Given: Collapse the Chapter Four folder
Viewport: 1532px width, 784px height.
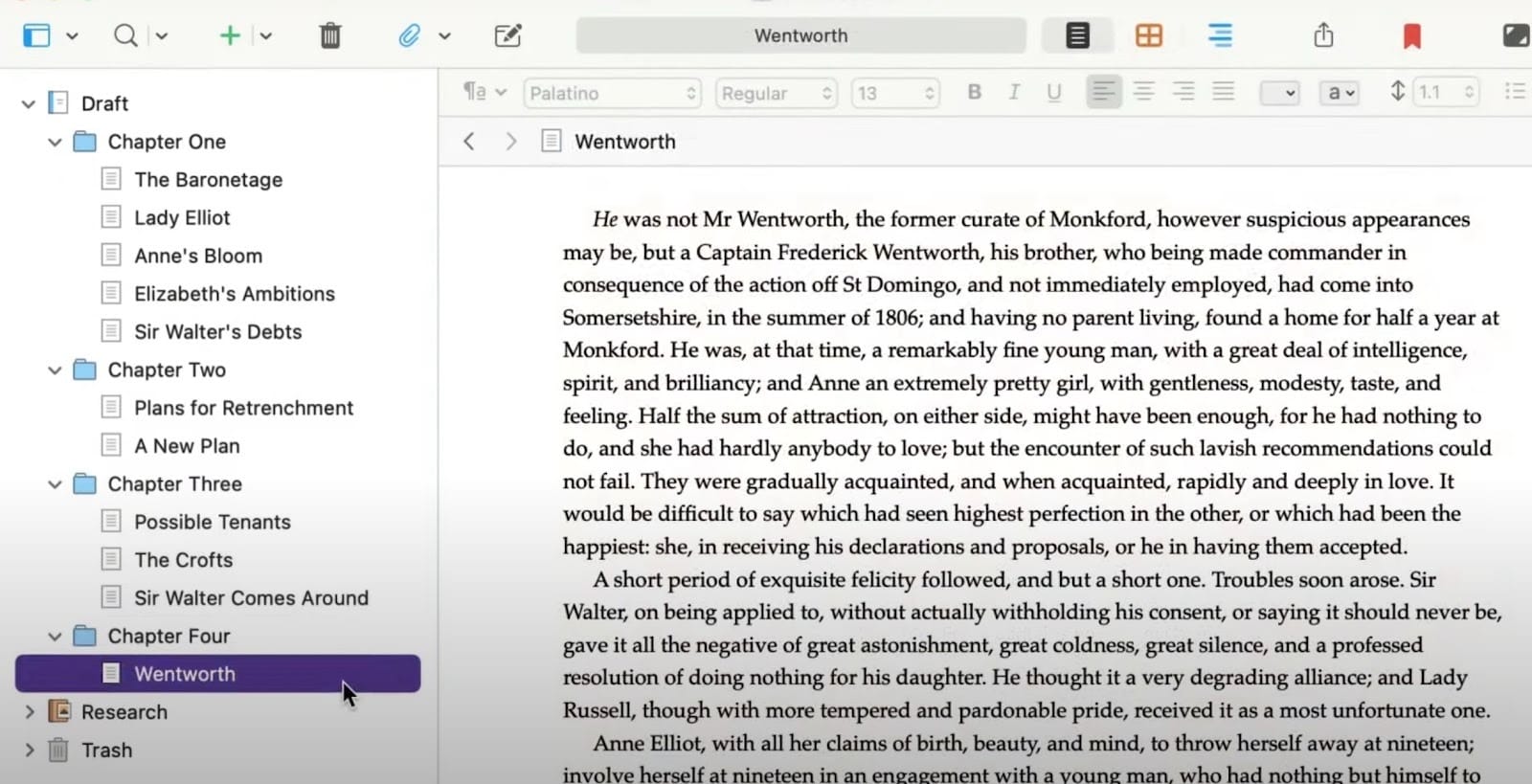Looking at the screenshot, I should tap(56, 637).
